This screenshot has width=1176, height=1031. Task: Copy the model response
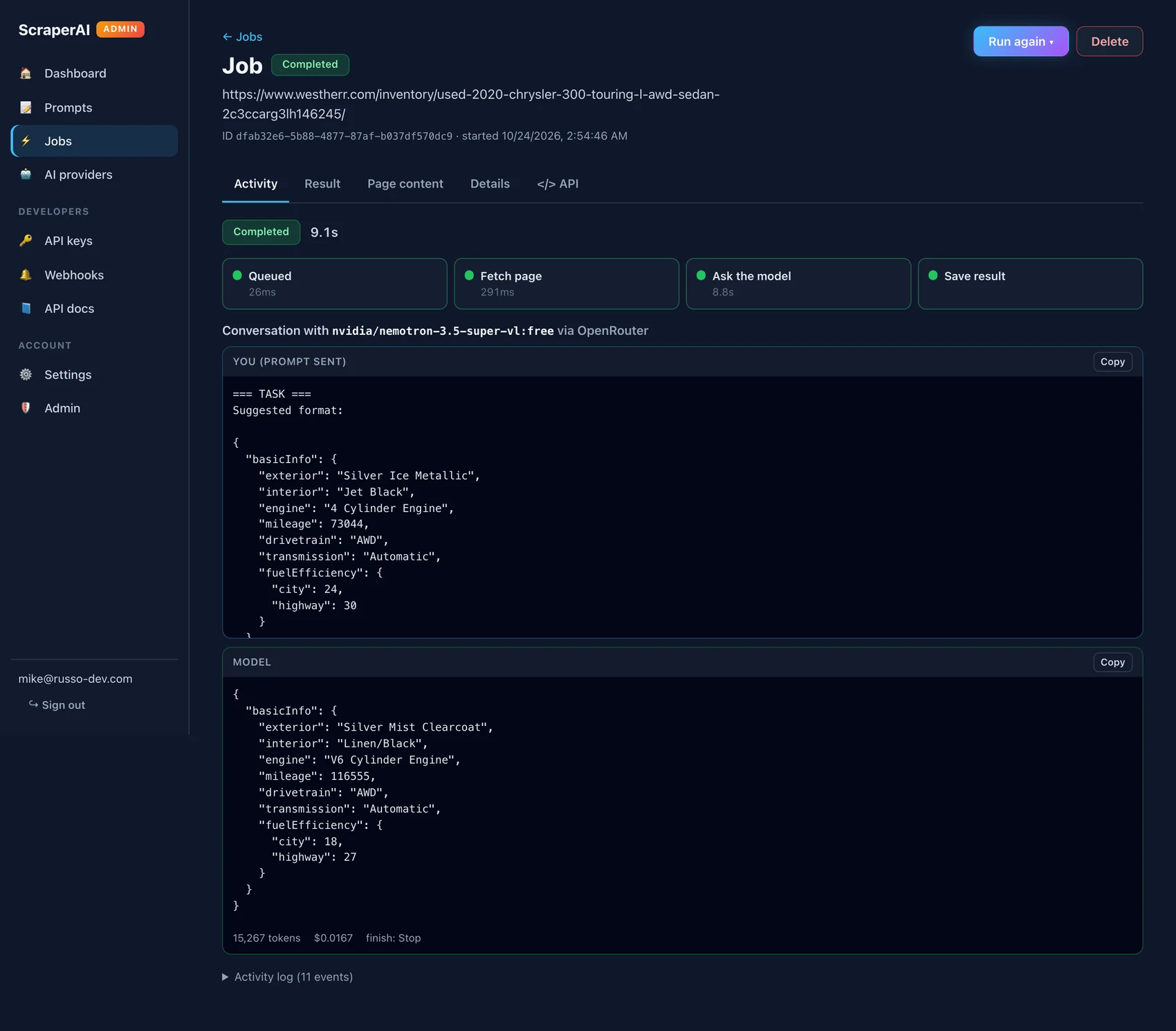click(x=1112, y=662)
